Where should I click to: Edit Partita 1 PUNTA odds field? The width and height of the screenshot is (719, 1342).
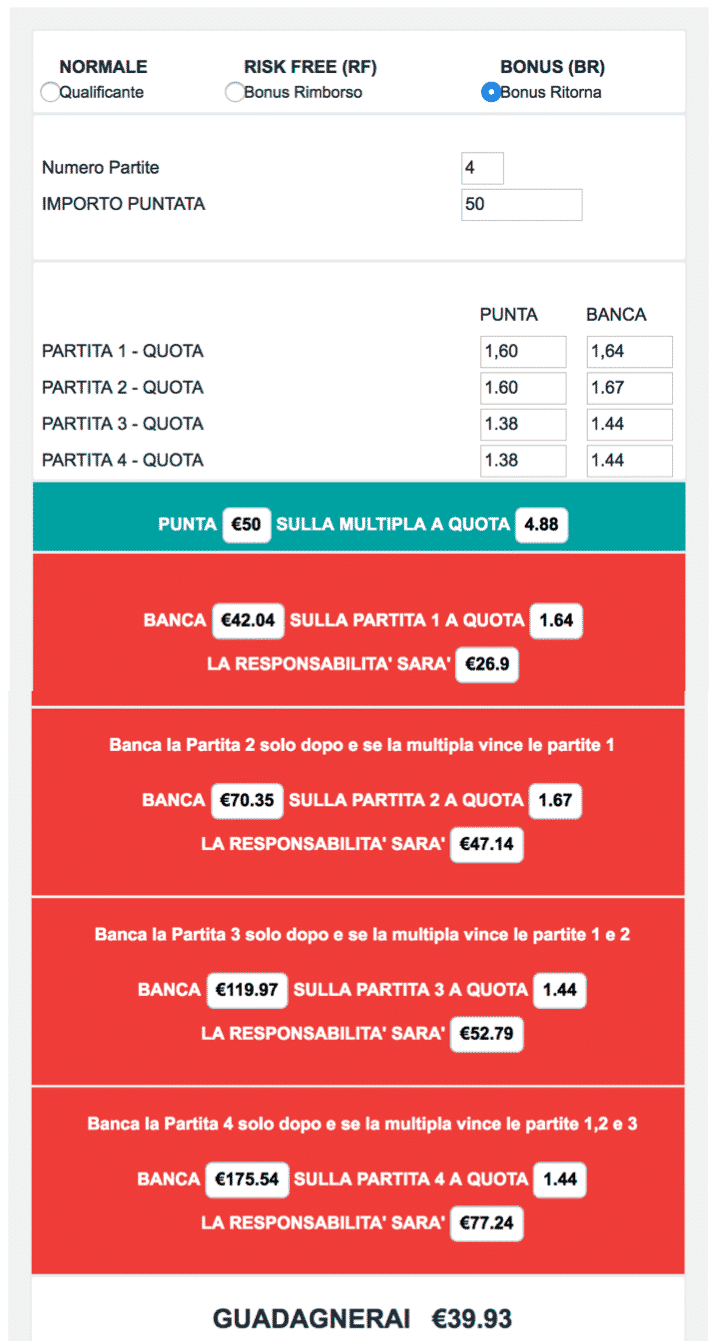click(523, 352)
